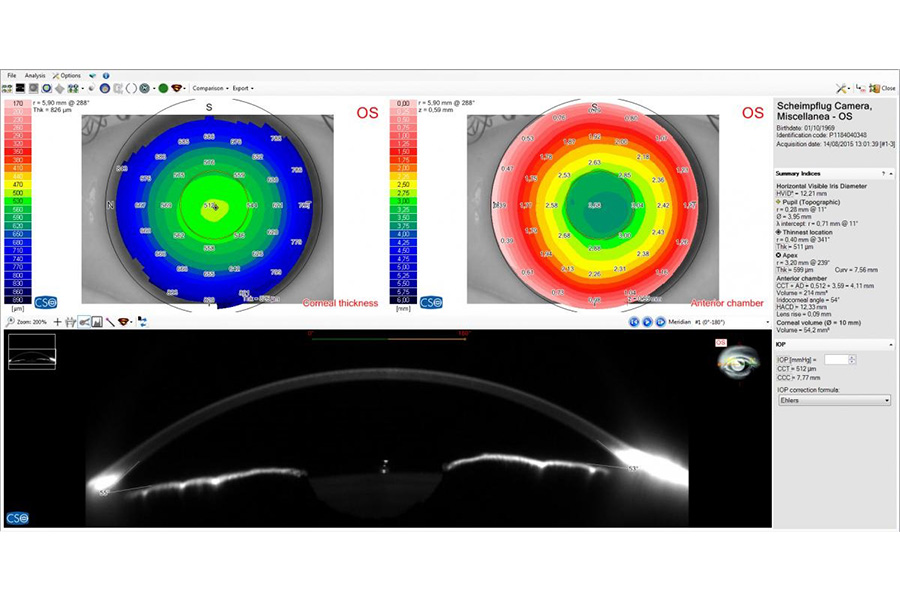Open the Comparison dropdown
This screenshot has width=900, height=600.
210,88
